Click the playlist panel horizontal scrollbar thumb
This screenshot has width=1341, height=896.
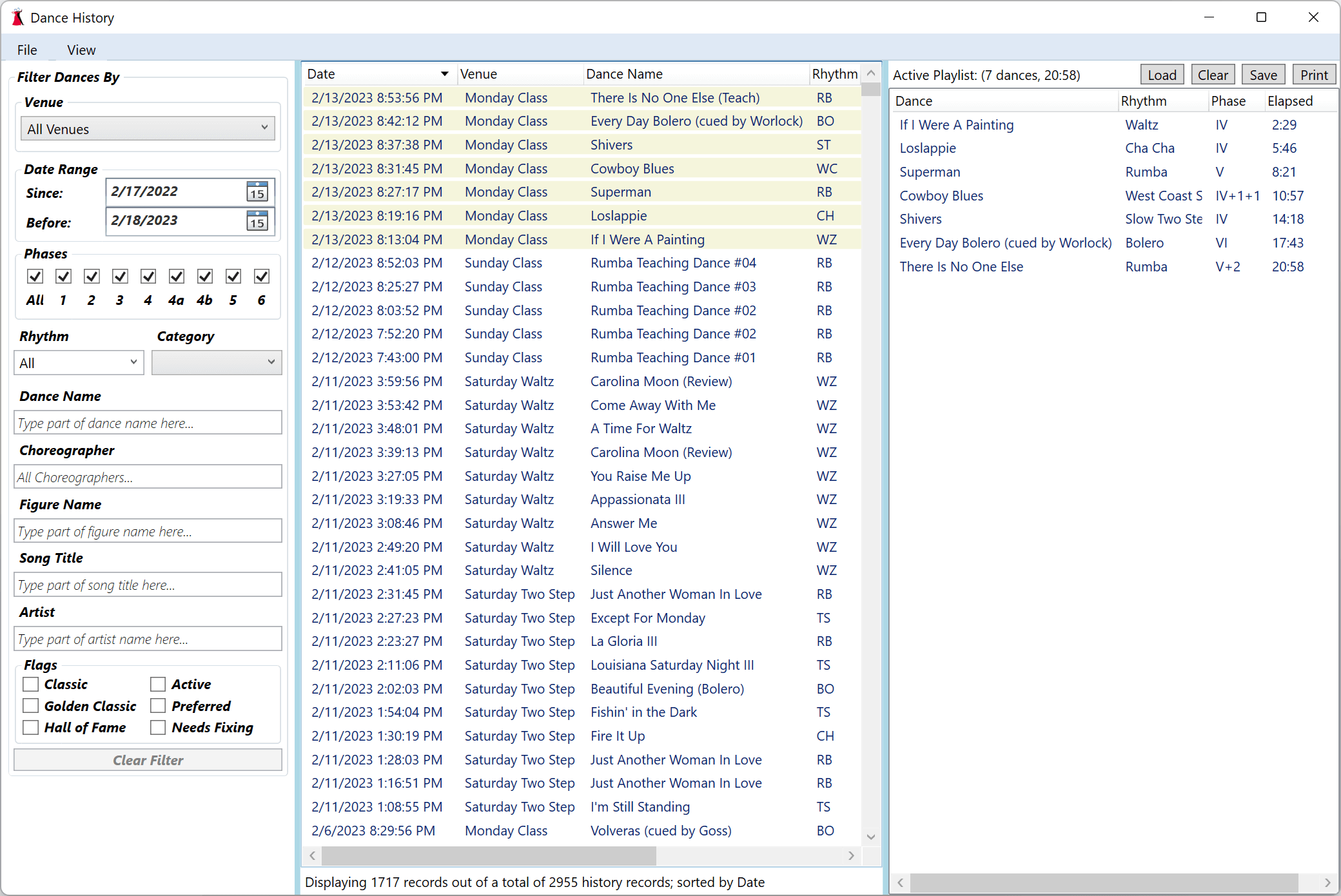point(1104,882)
